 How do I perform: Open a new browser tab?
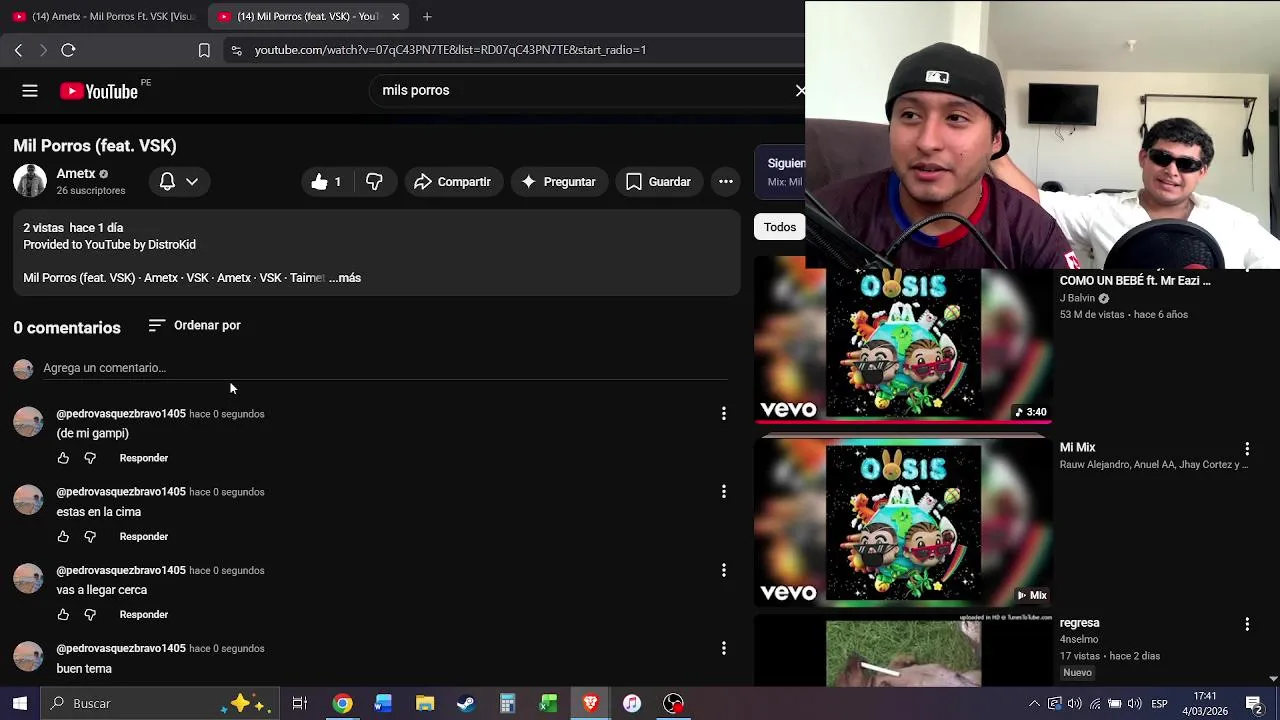pos(427,16)
